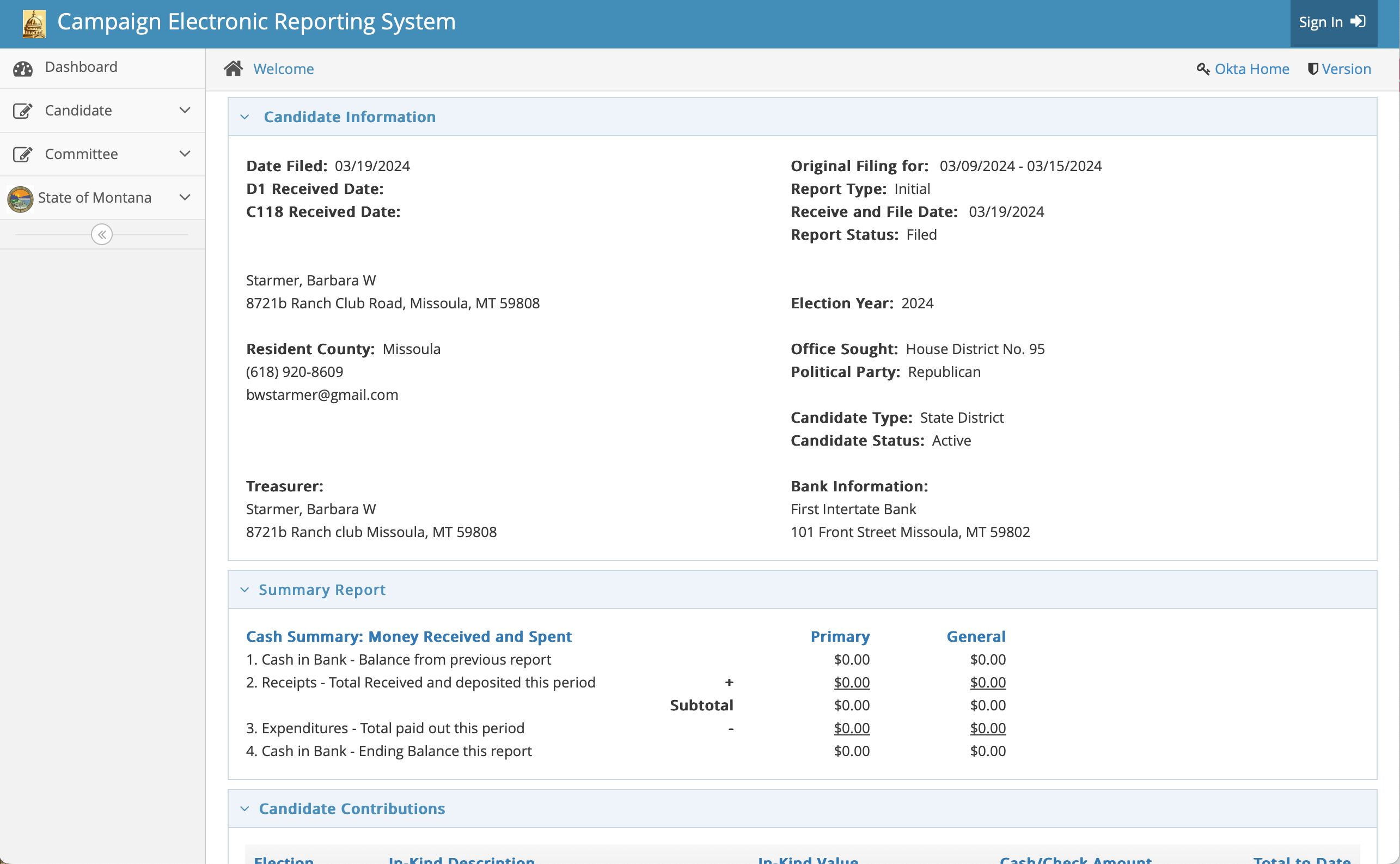Click the Home house icon in breadcrumb
The image size is (1400, 864).
coord(233,69)
